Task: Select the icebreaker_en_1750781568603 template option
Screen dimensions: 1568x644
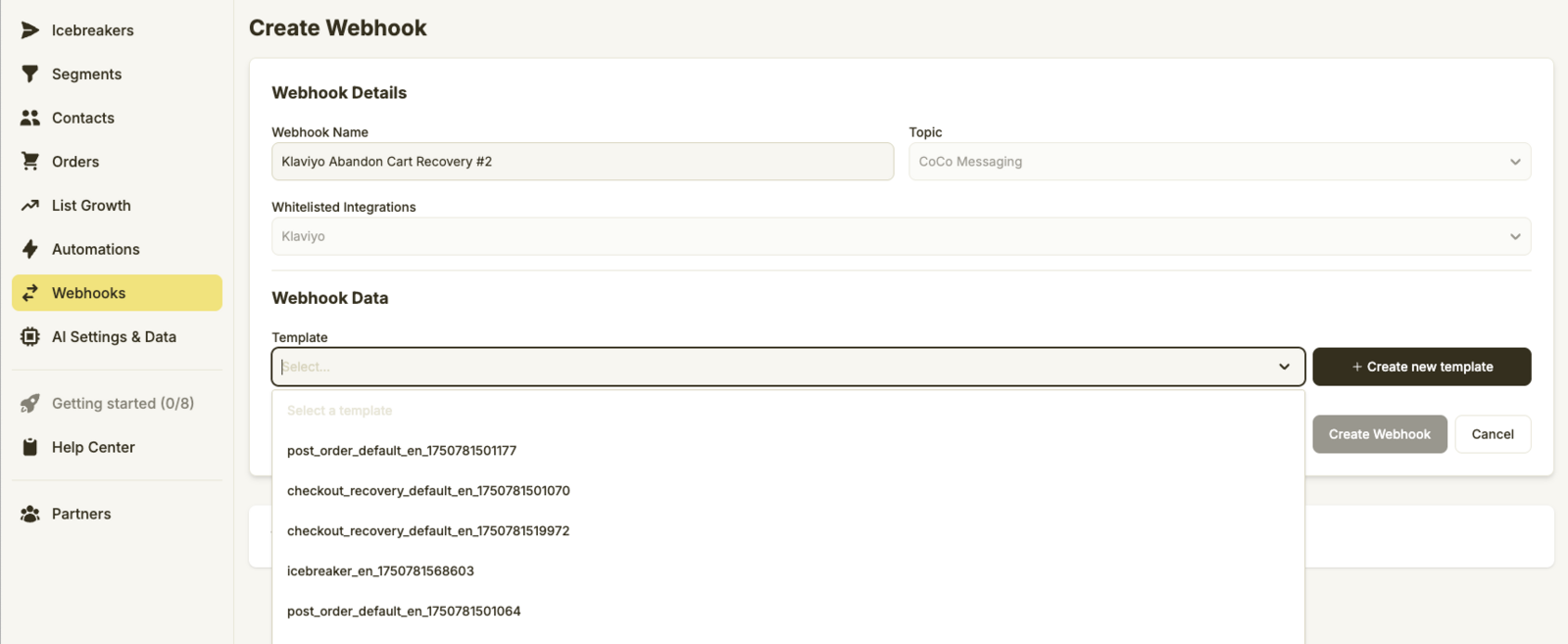Action: click(380, 571)
